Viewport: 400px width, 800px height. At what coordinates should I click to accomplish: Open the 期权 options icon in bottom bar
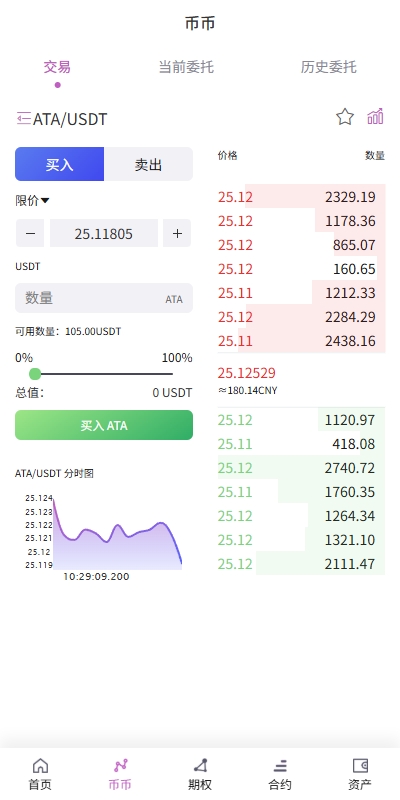point(200,765)
